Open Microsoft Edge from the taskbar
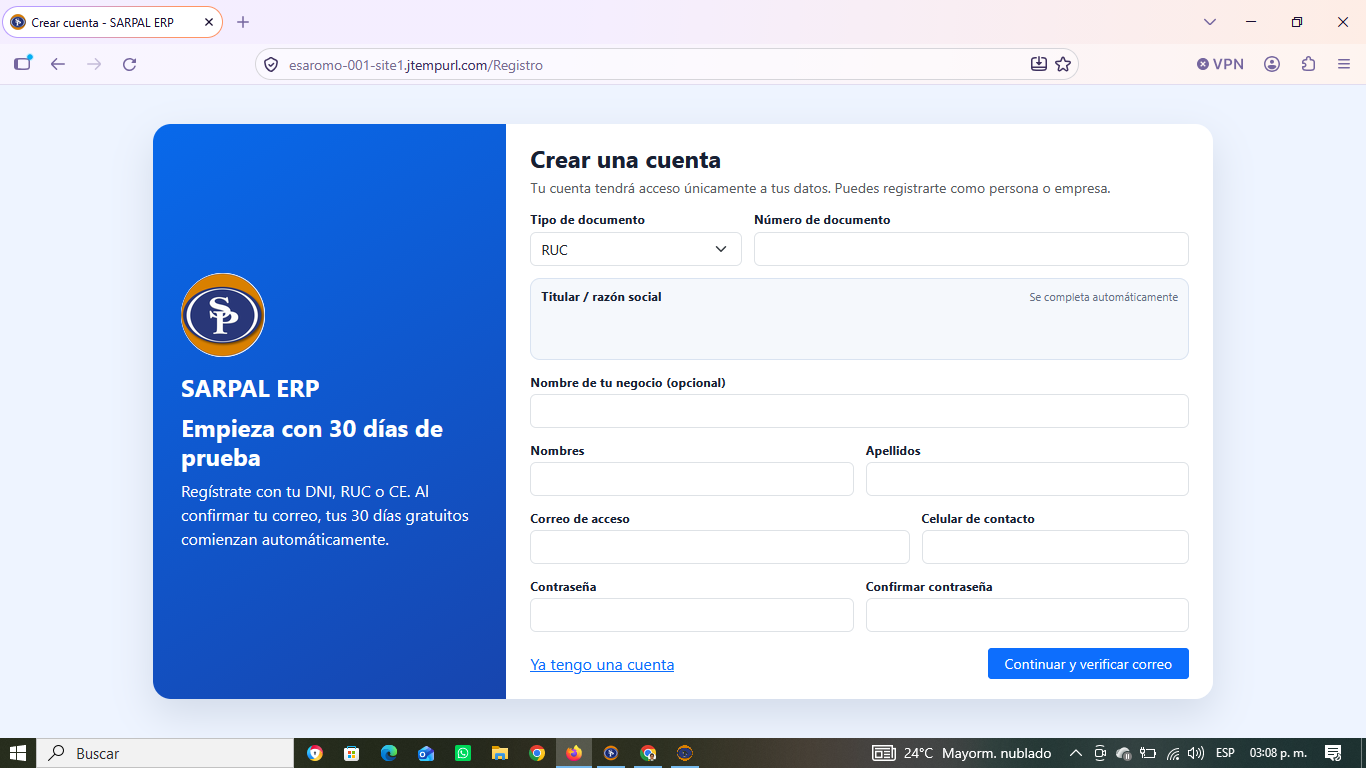 [389, 753]
